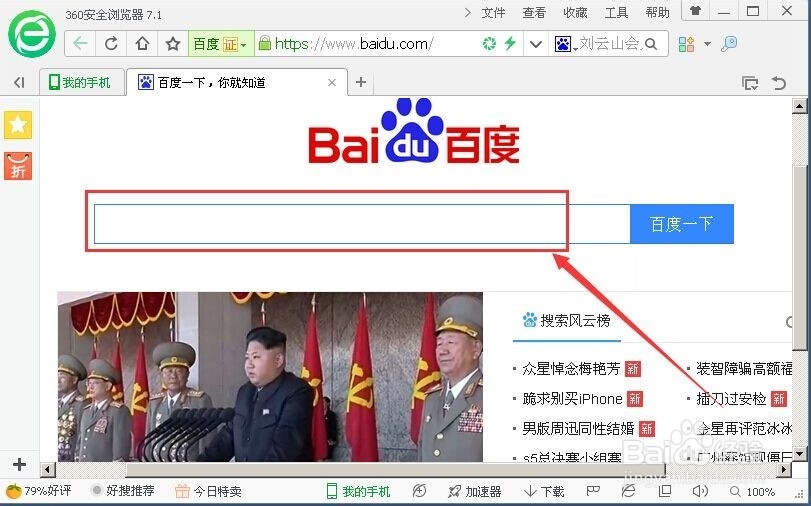Toggle the 好搜推荐 status option
This screenshot has width=811, height=506.
123,490
